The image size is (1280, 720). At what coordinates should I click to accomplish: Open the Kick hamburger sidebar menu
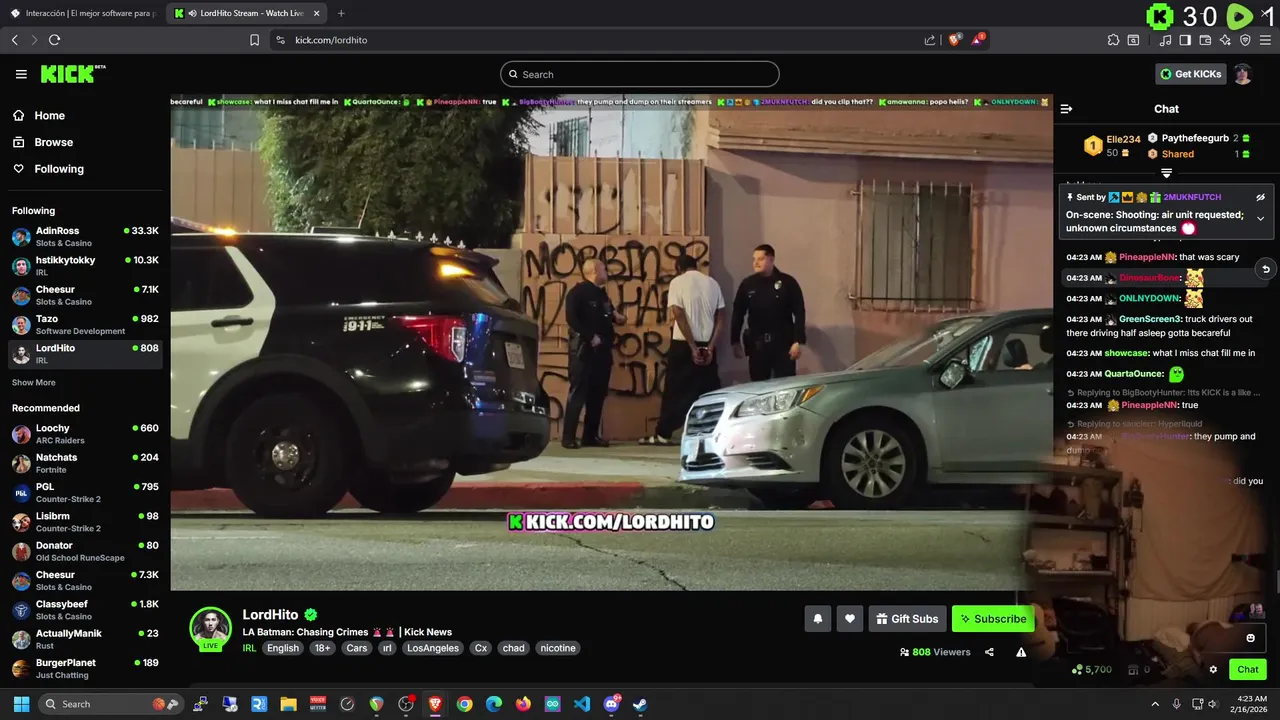pyautogui.click(x=21, y=74)
